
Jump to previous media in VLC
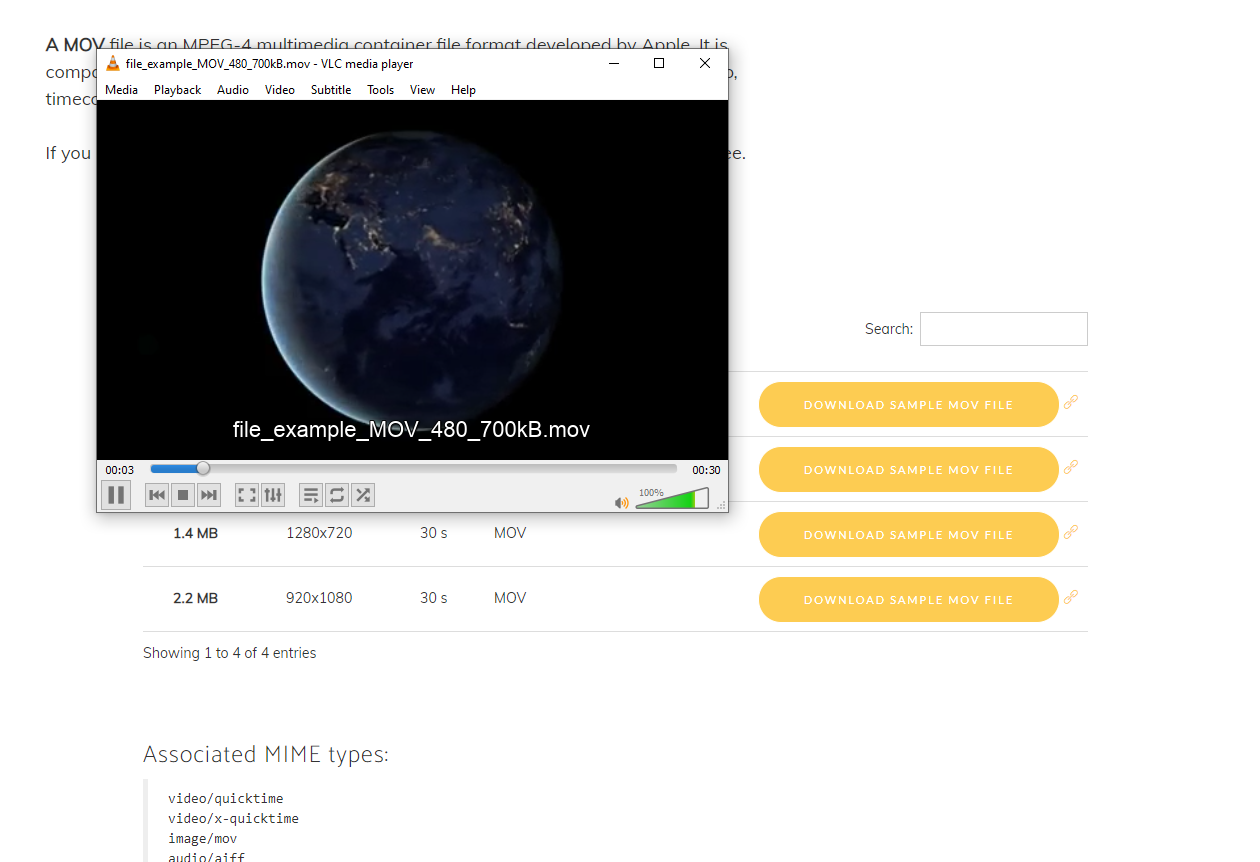tap(157, 494)
